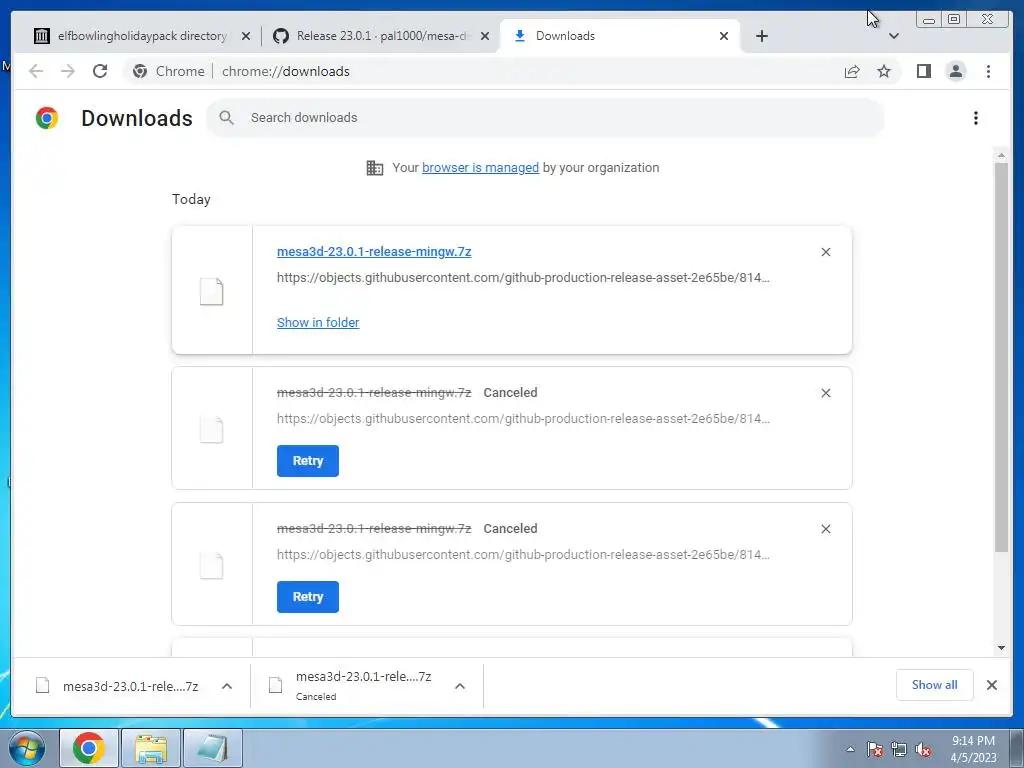Close the elfbowlingholidaypack directory tab
This screenshot has height=768, width=1024.
click(x=246, y=36)
